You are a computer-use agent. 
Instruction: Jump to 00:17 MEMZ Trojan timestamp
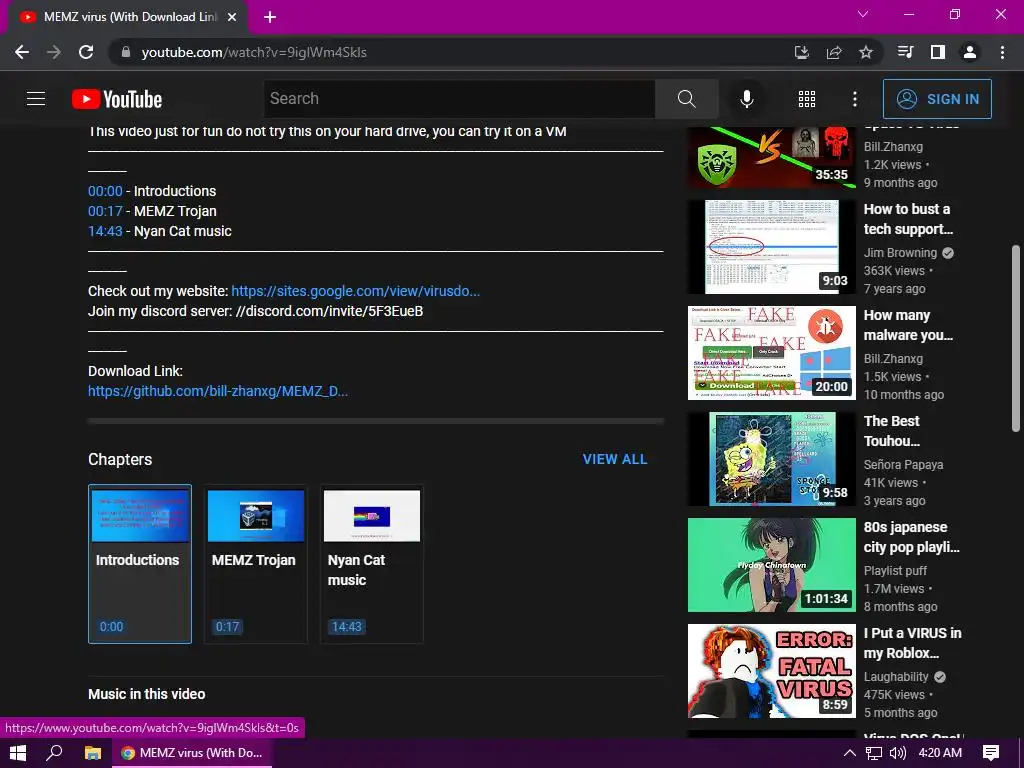pyautogui.click(x=105, y=212)
